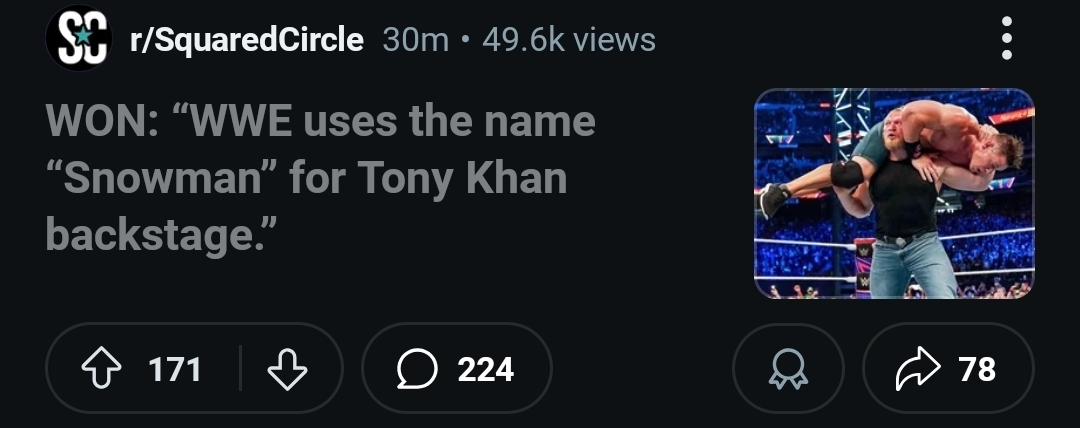Open the post via its WON headline
The image size is (1080, 428).
(320, 122)
